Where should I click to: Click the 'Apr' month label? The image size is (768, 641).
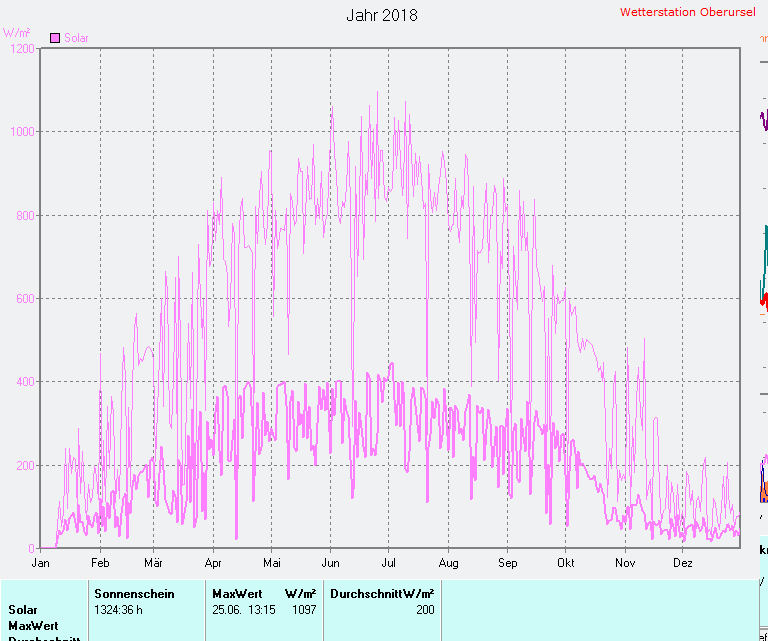click(x=213, y=563)
